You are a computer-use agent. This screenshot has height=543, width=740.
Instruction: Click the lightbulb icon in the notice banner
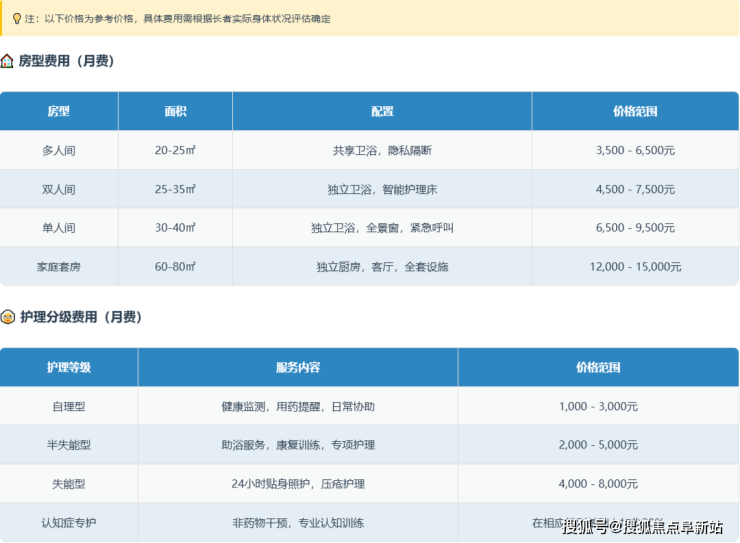[14, 19]
